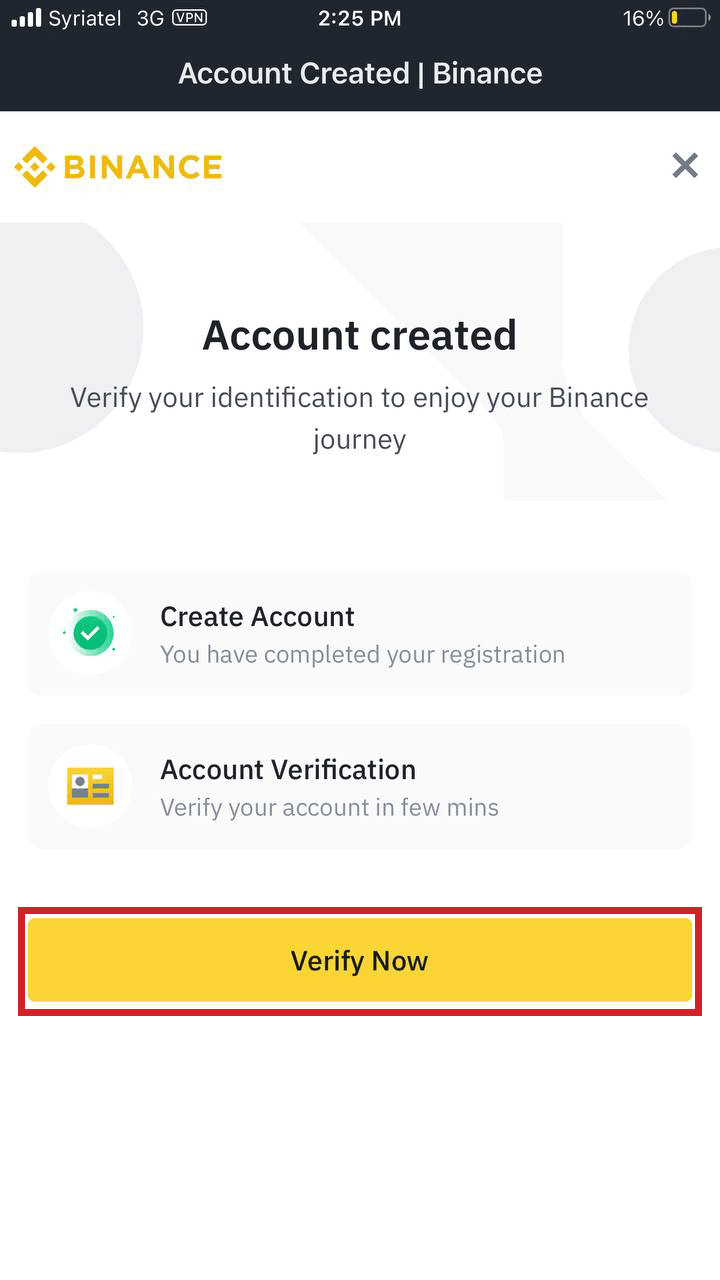Viewport: 720px width, 1280px height.
Task: Tap 'Verify your account in few mins' text
Action: pos(329,808)
